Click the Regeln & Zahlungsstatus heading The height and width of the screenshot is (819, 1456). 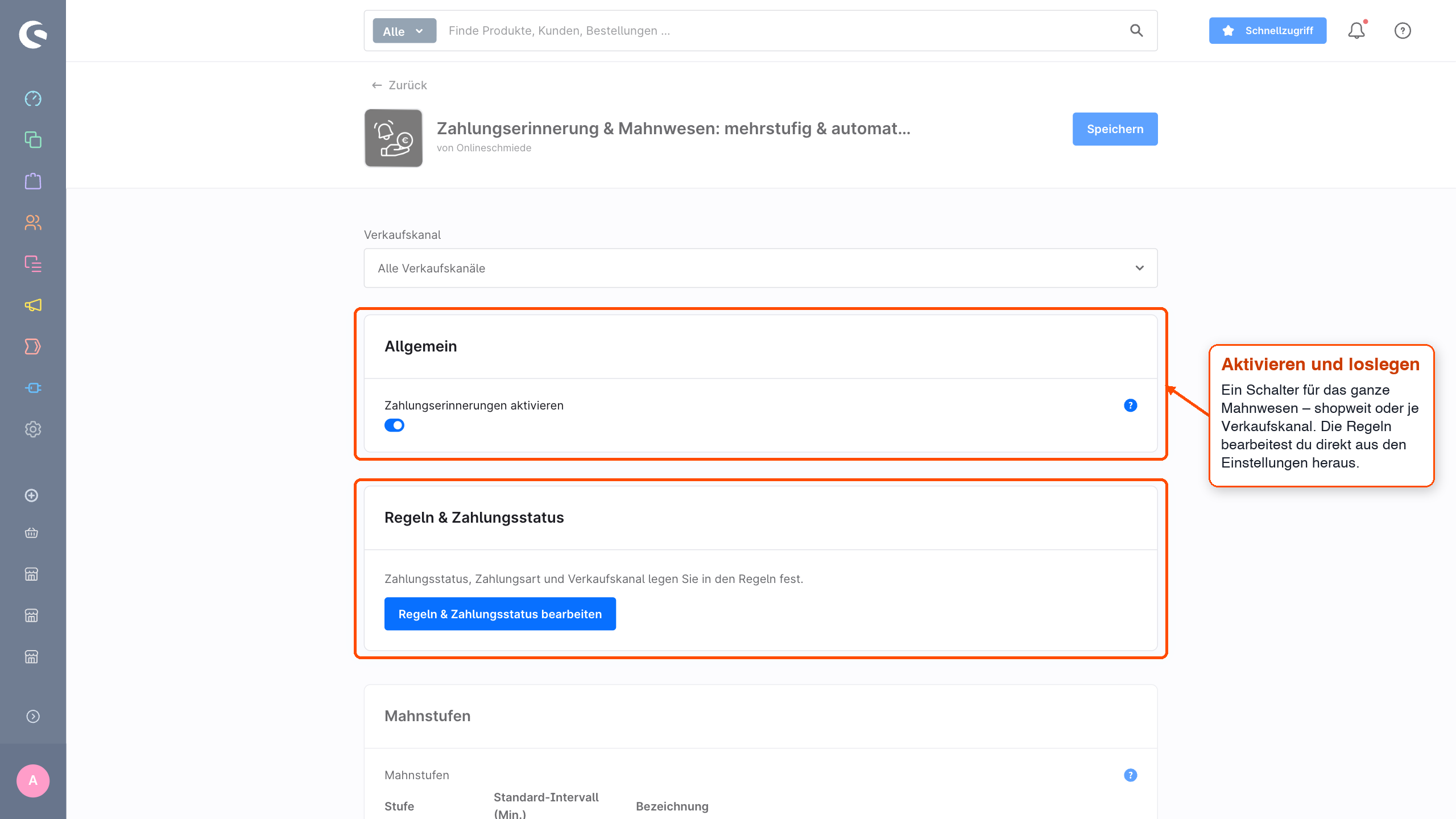[x=474, y=518]
